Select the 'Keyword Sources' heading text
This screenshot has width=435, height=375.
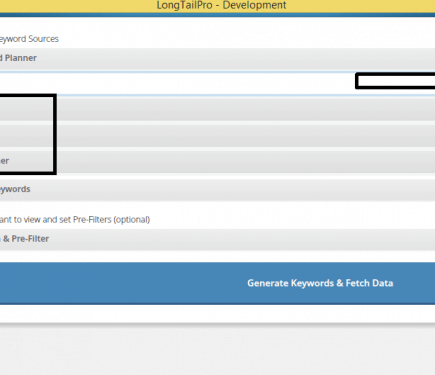pos(29,39)
